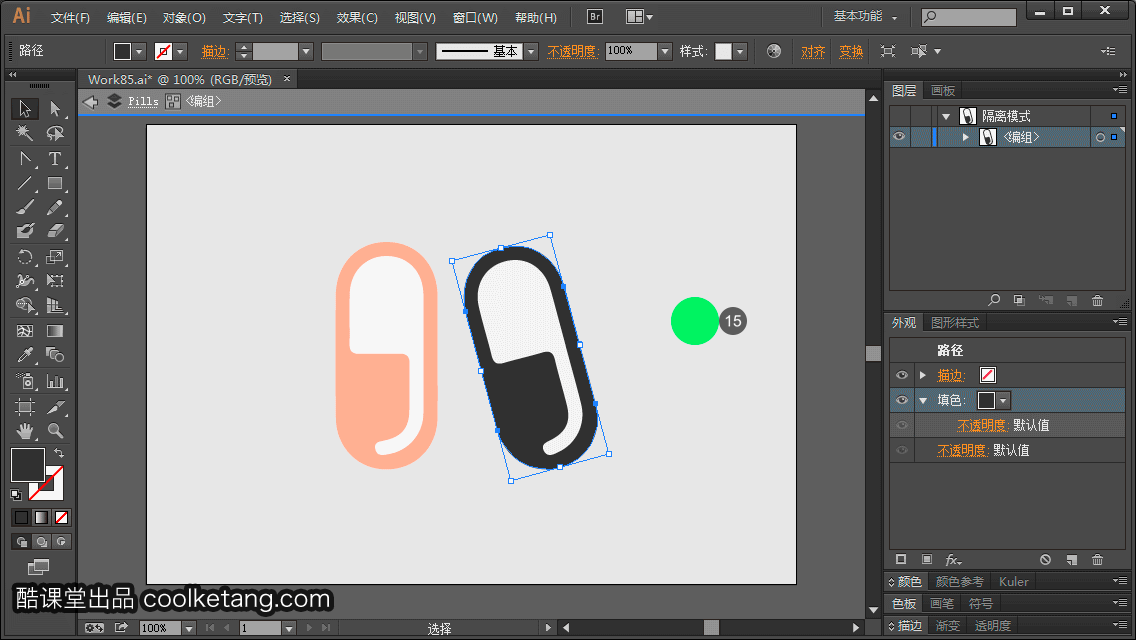Click the 对齐 align link
The width and height of the screenshot is (1136, 640).
pos(813,51)
